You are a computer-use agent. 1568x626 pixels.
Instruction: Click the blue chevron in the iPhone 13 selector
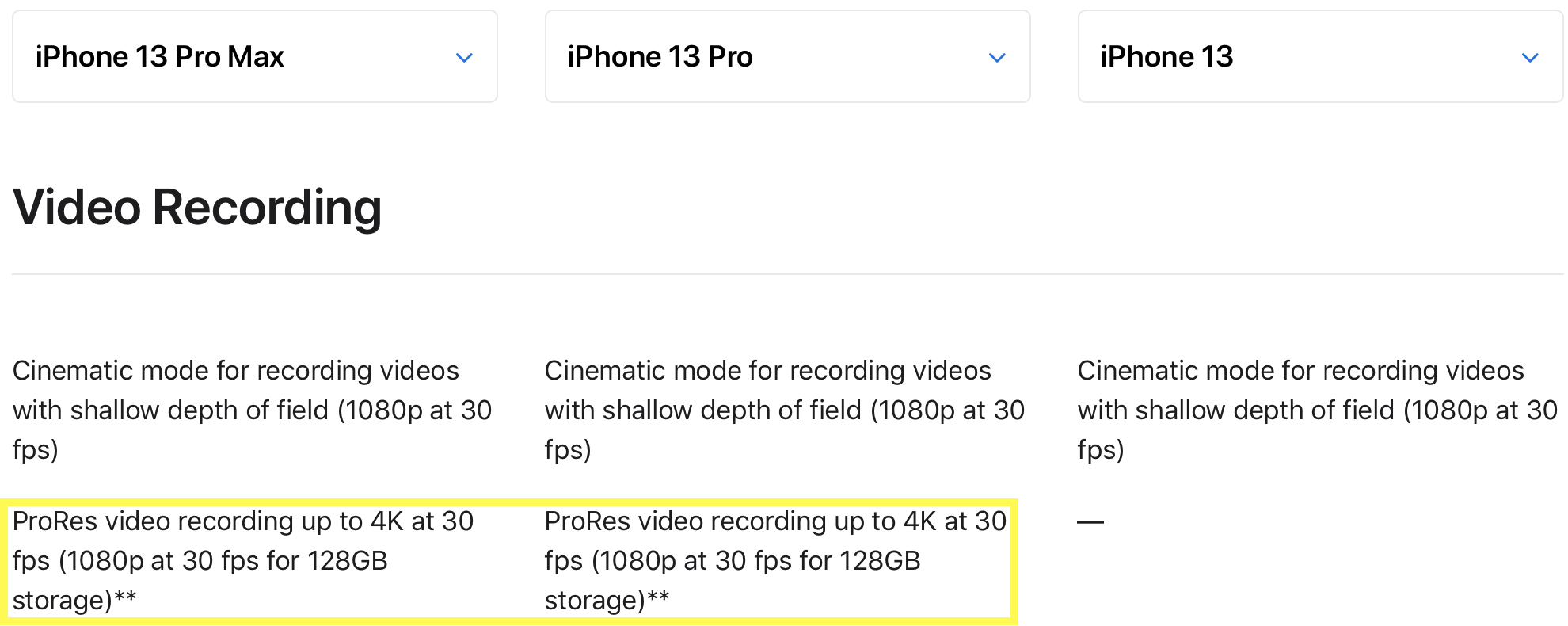pyautogui.click(x=1530, y=58)
